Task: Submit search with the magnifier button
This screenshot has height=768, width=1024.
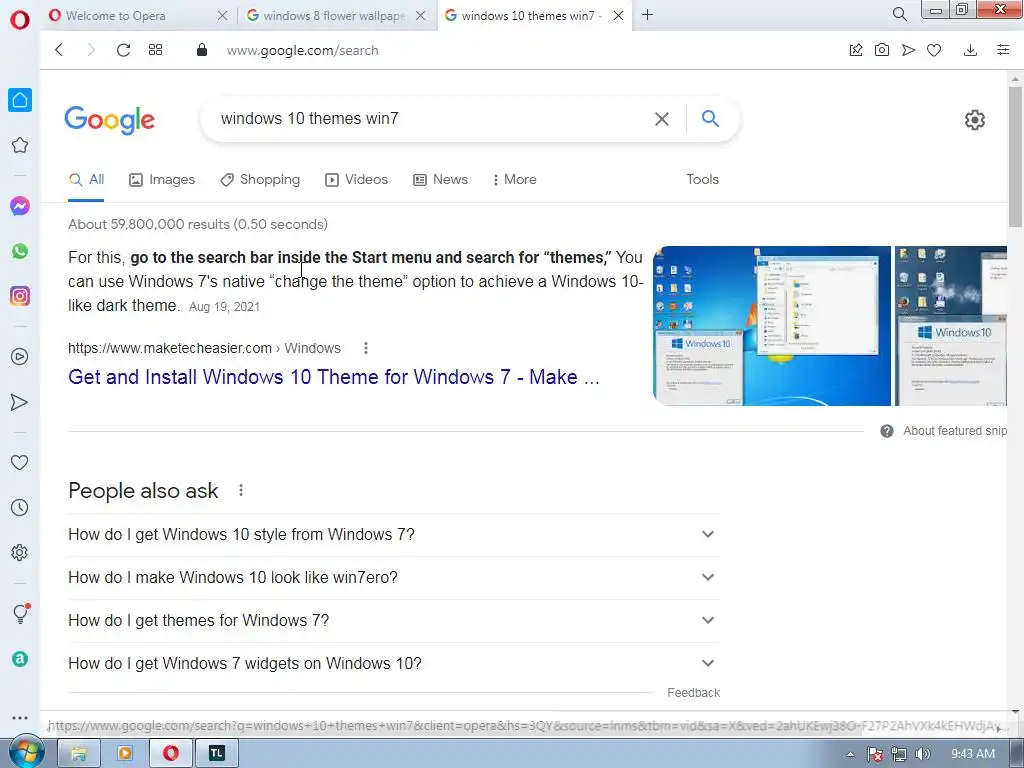Action: coord(710,118)
